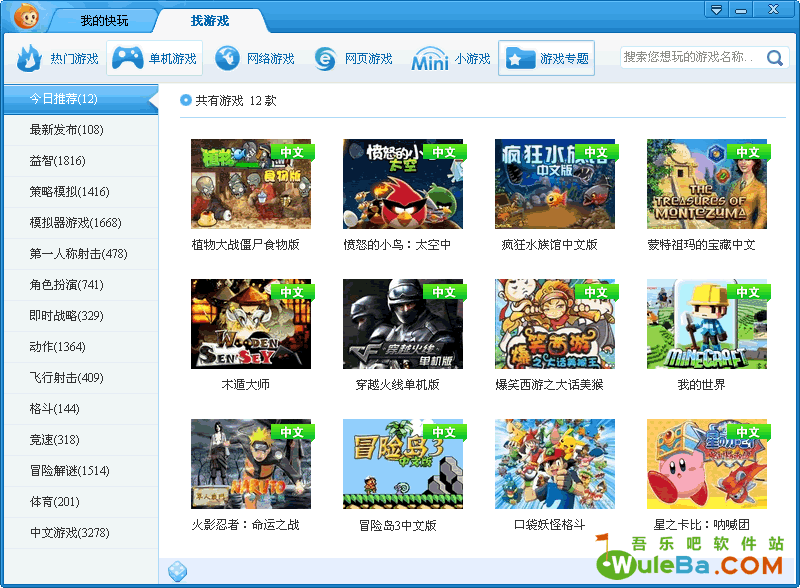Select 格斗(144) category
The height and width of the screenshot is (588, 800).
[x=81, y=409]
